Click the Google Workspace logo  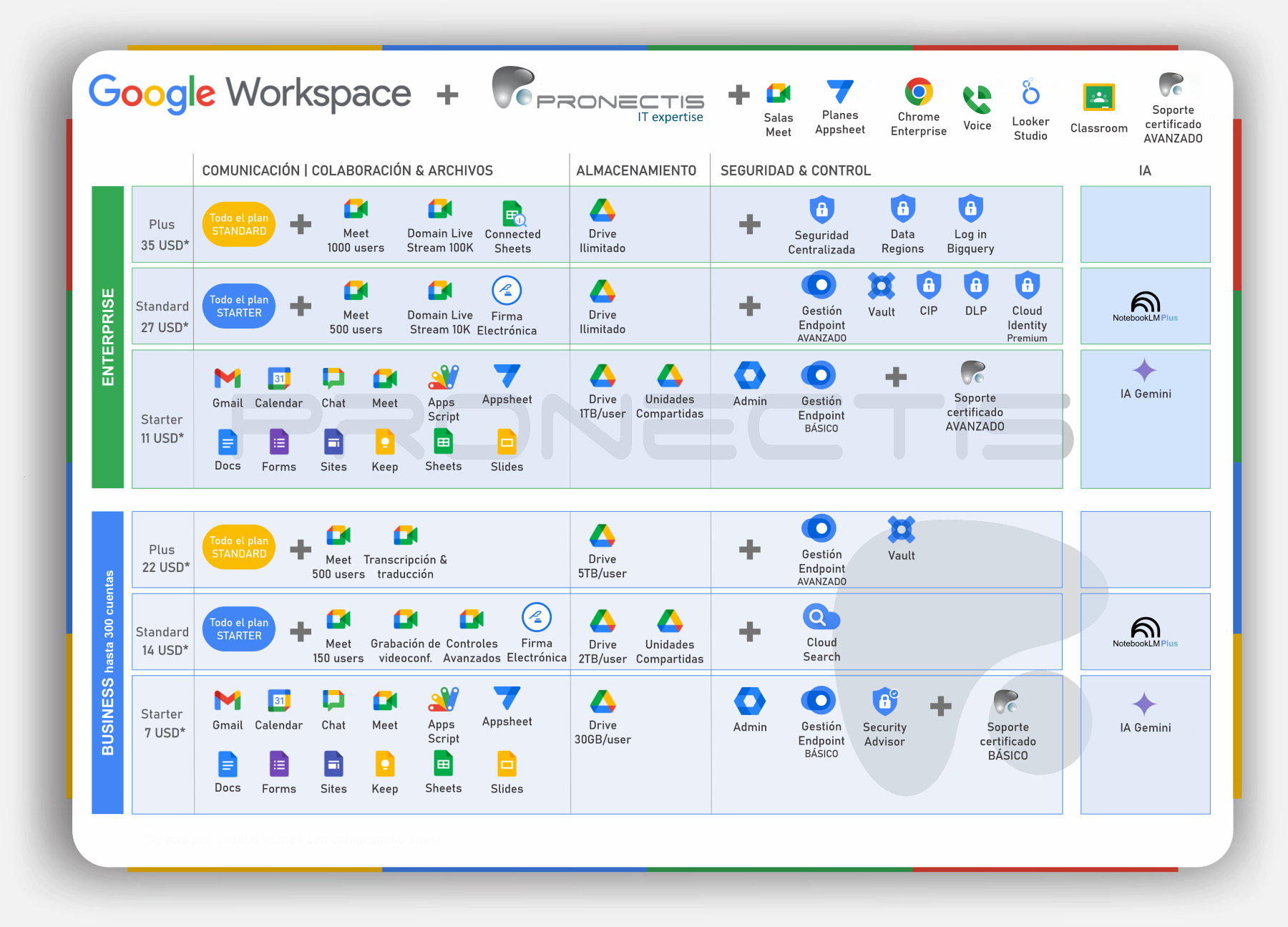click(250, 94)
